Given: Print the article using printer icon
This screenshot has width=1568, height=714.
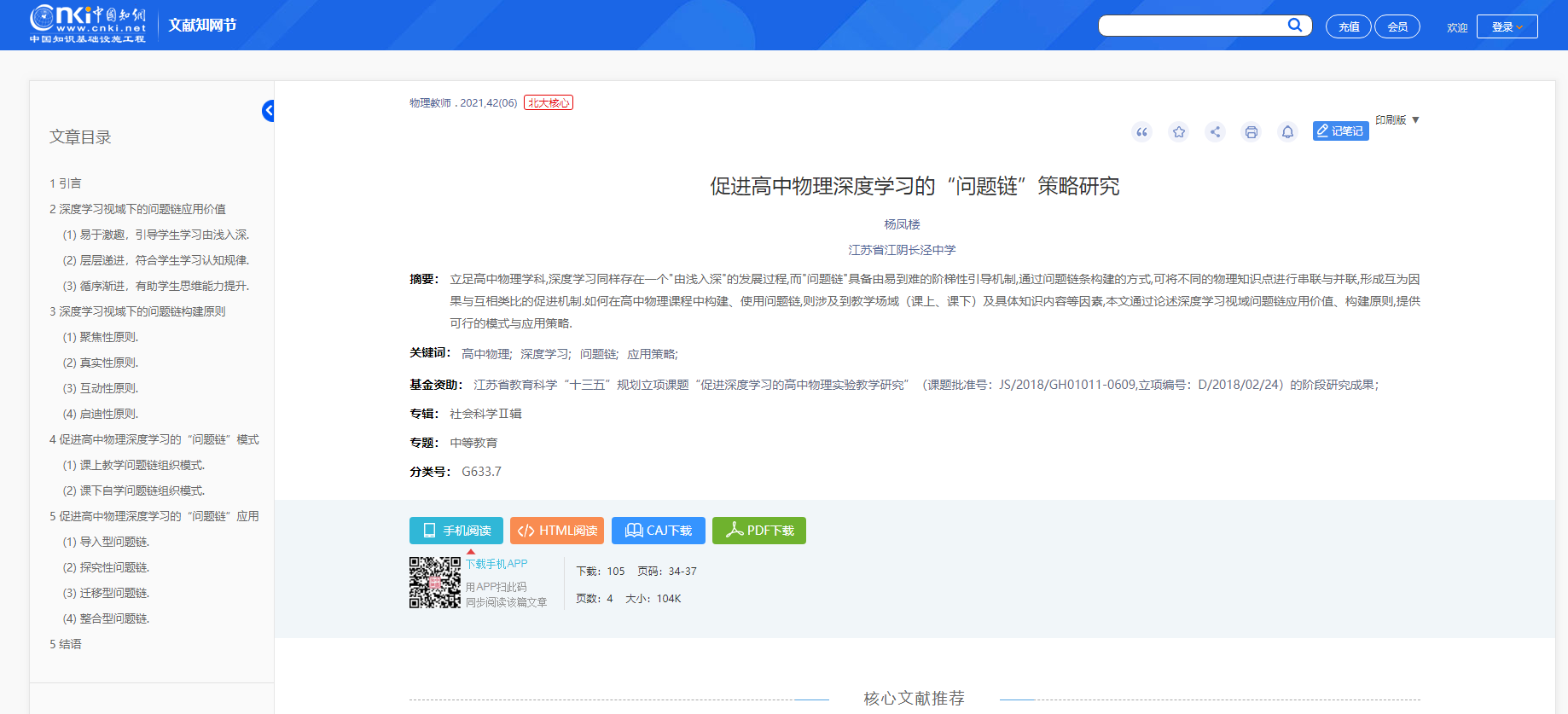Looking at the screenshot, I should [x=1251, y=131].
